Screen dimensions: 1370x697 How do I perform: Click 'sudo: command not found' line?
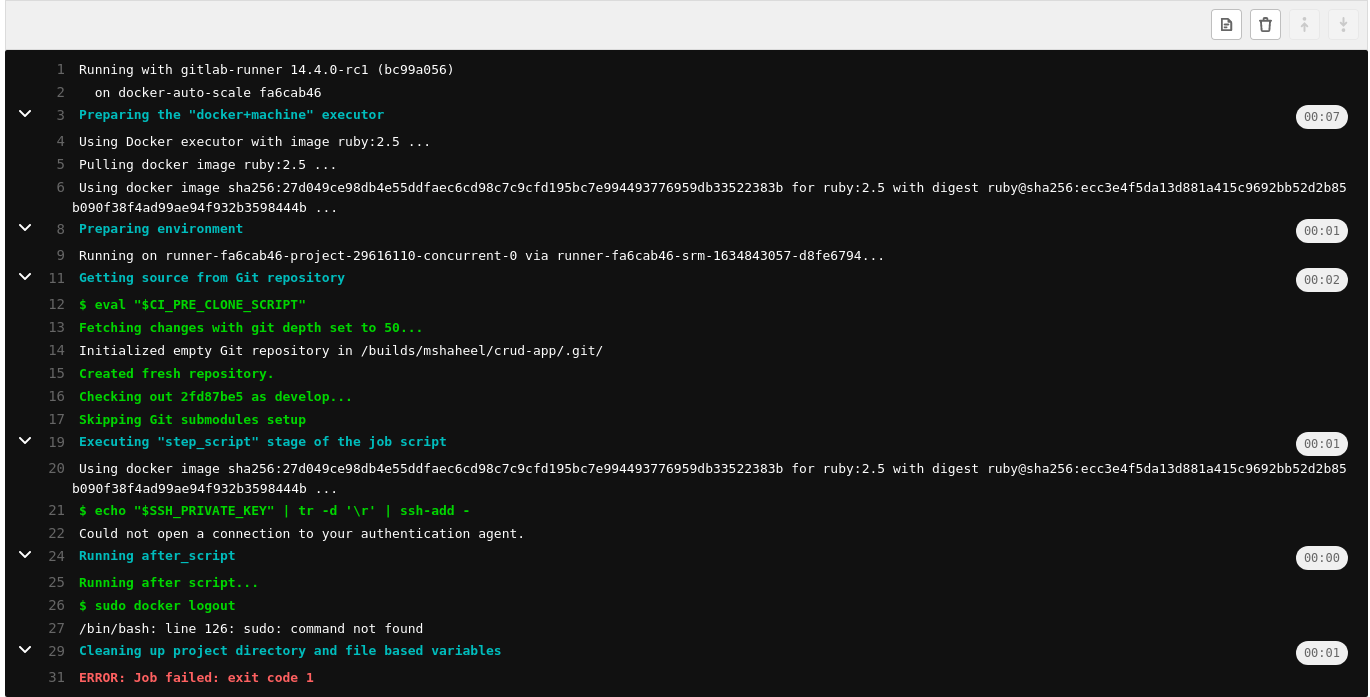(x=251, y=629)
